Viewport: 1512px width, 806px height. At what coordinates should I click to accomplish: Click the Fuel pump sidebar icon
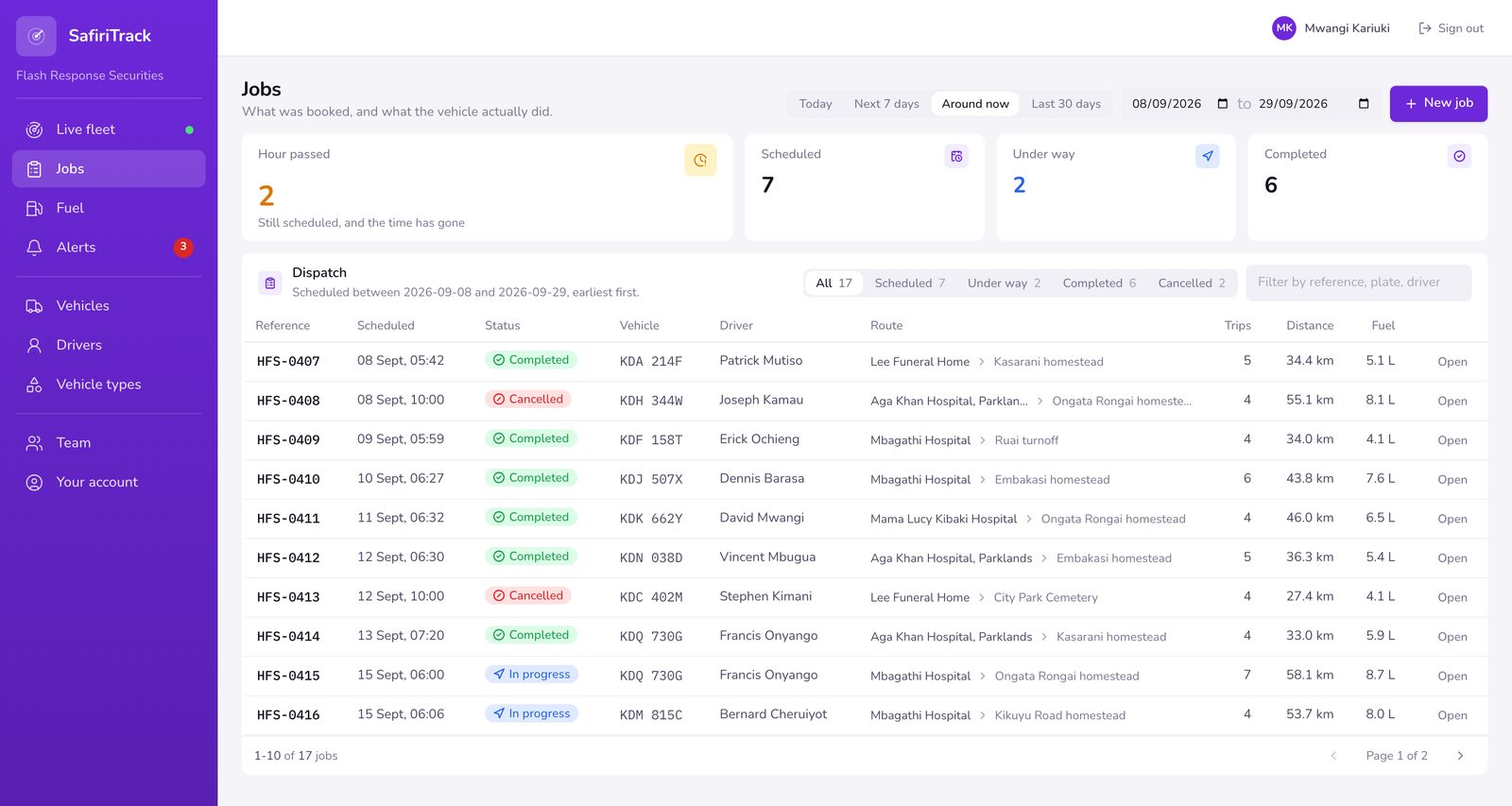pos(34,208)
